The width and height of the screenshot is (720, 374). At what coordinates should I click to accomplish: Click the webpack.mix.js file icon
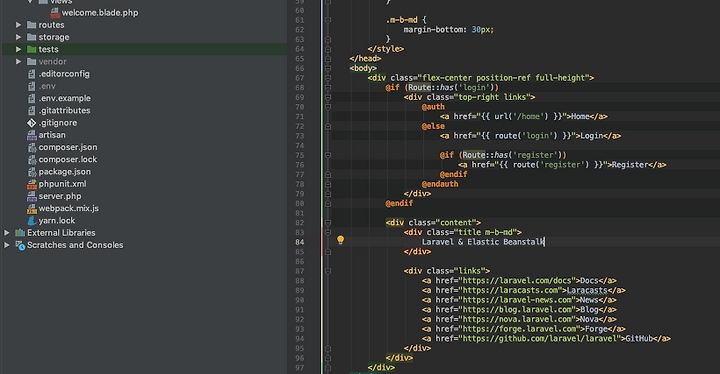[31, 209]
